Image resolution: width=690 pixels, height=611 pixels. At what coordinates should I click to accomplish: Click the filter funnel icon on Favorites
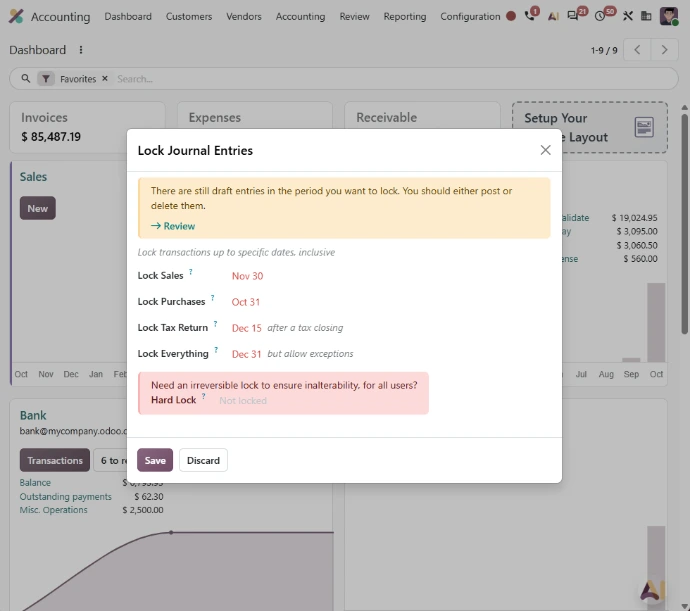[46, 79]
